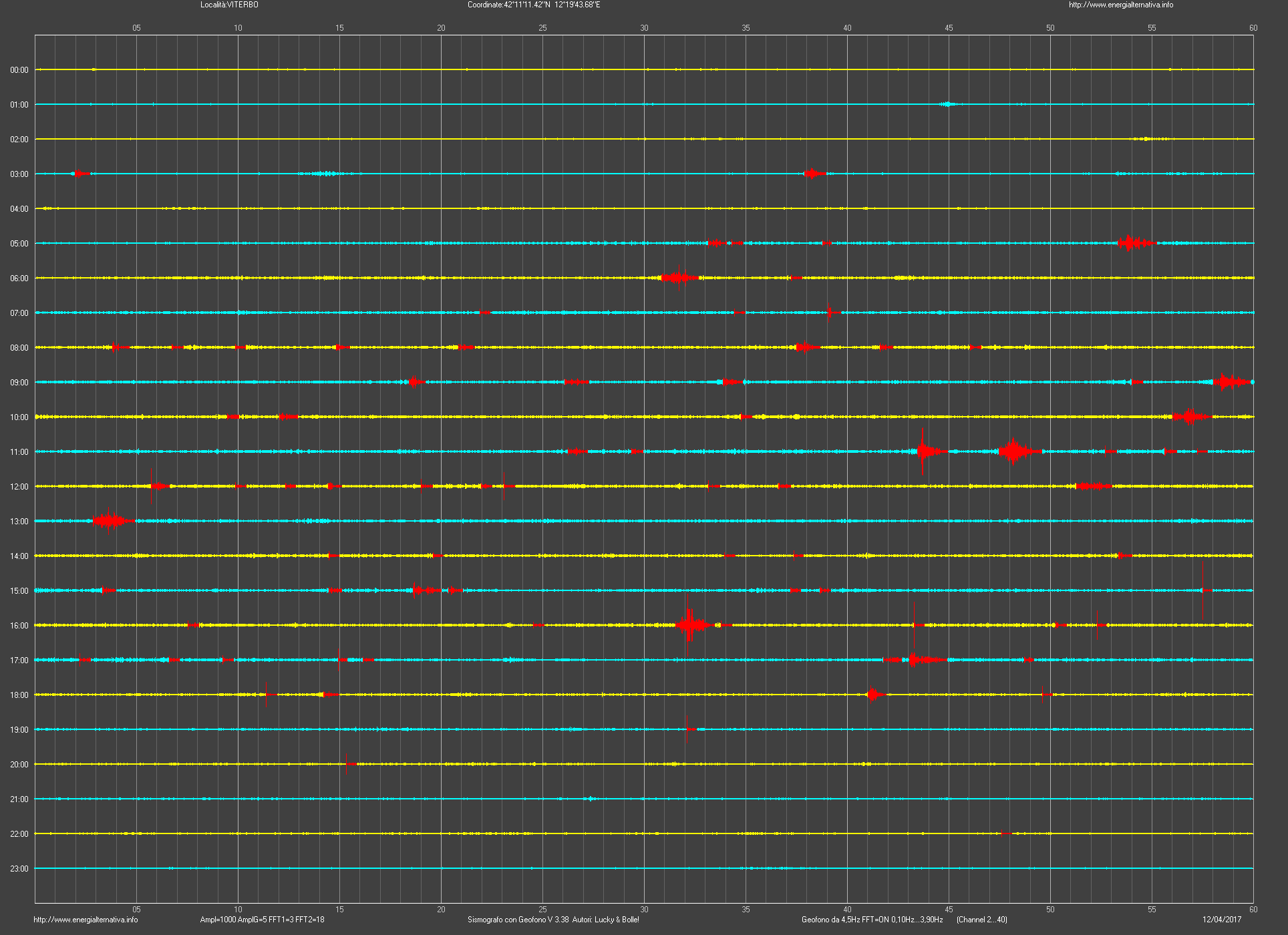Select the 11:00 hour row label
This screenshot has width=1288, height=935.
pyautogui.click(x=19, y=452)
